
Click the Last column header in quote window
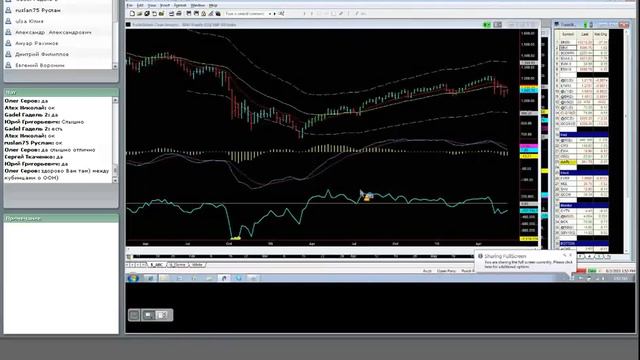[585, 34]
